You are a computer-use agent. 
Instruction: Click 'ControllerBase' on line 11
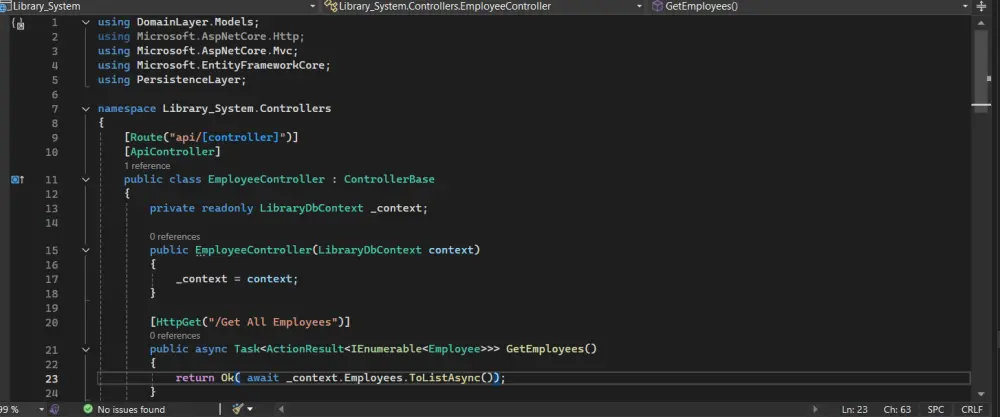389,180
